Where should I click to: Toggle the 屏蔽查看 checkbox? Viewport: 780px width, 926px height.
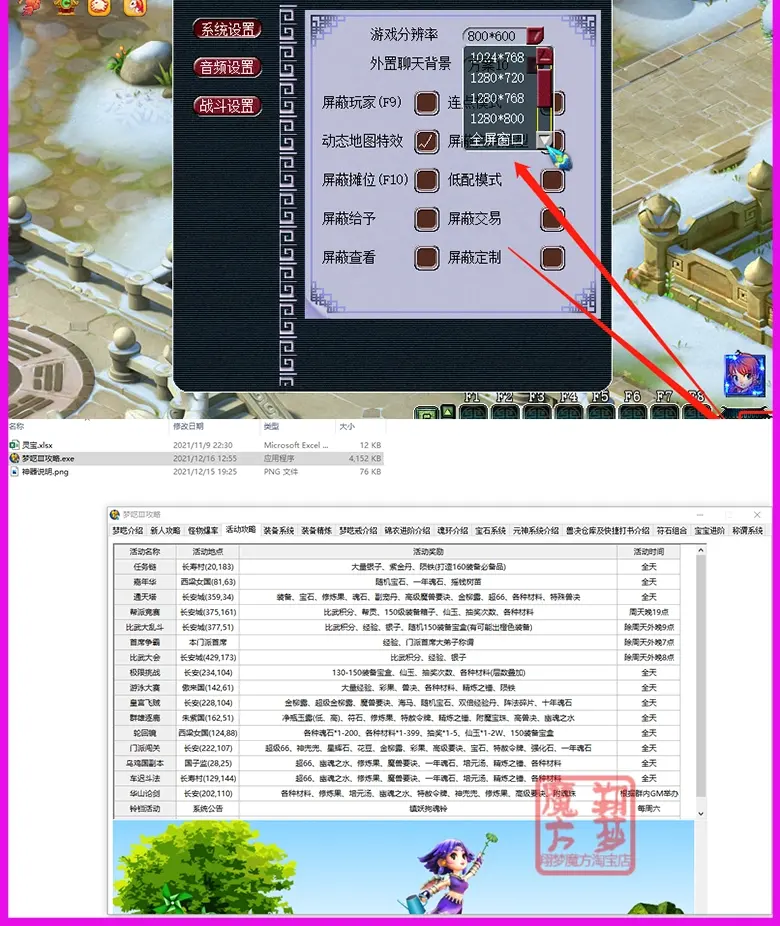(426, 258)
